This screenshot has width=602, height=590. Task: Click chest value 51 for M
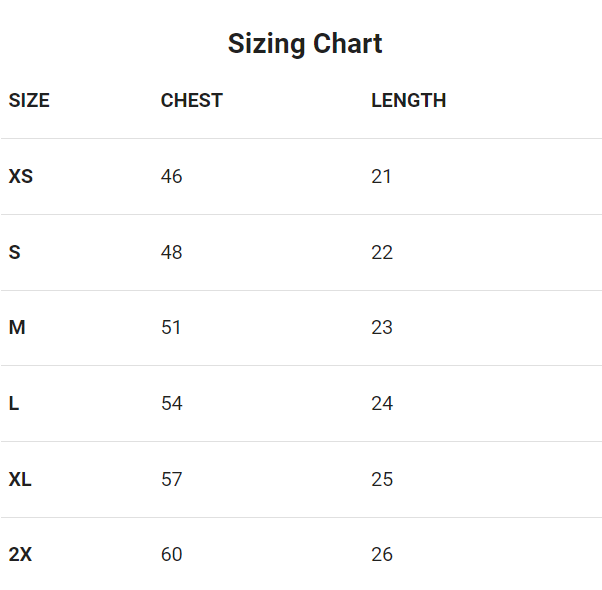click(x=172, y=328)
